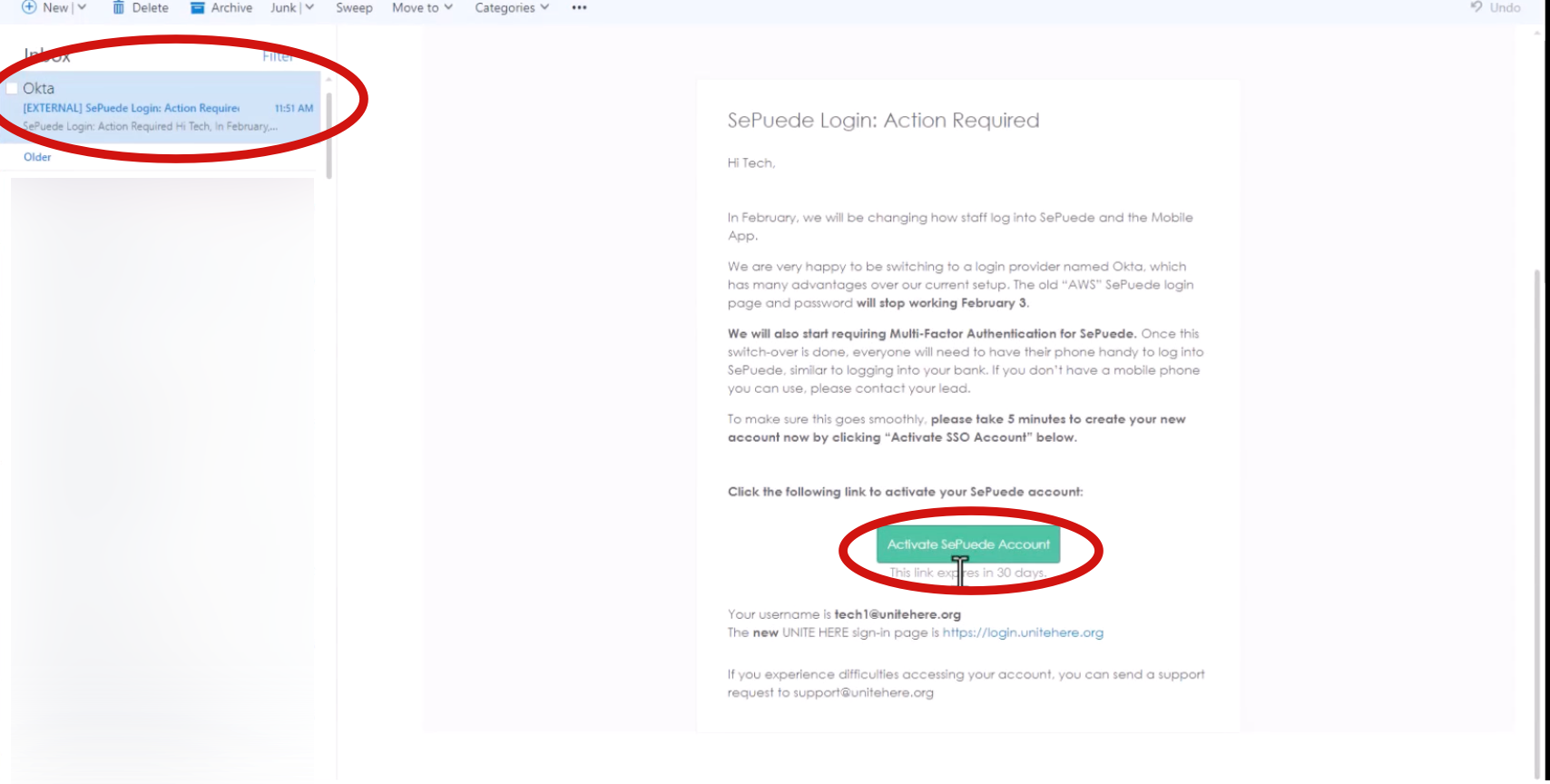
Task: Click the 11:51 AM timestamp
Action: 294,108
